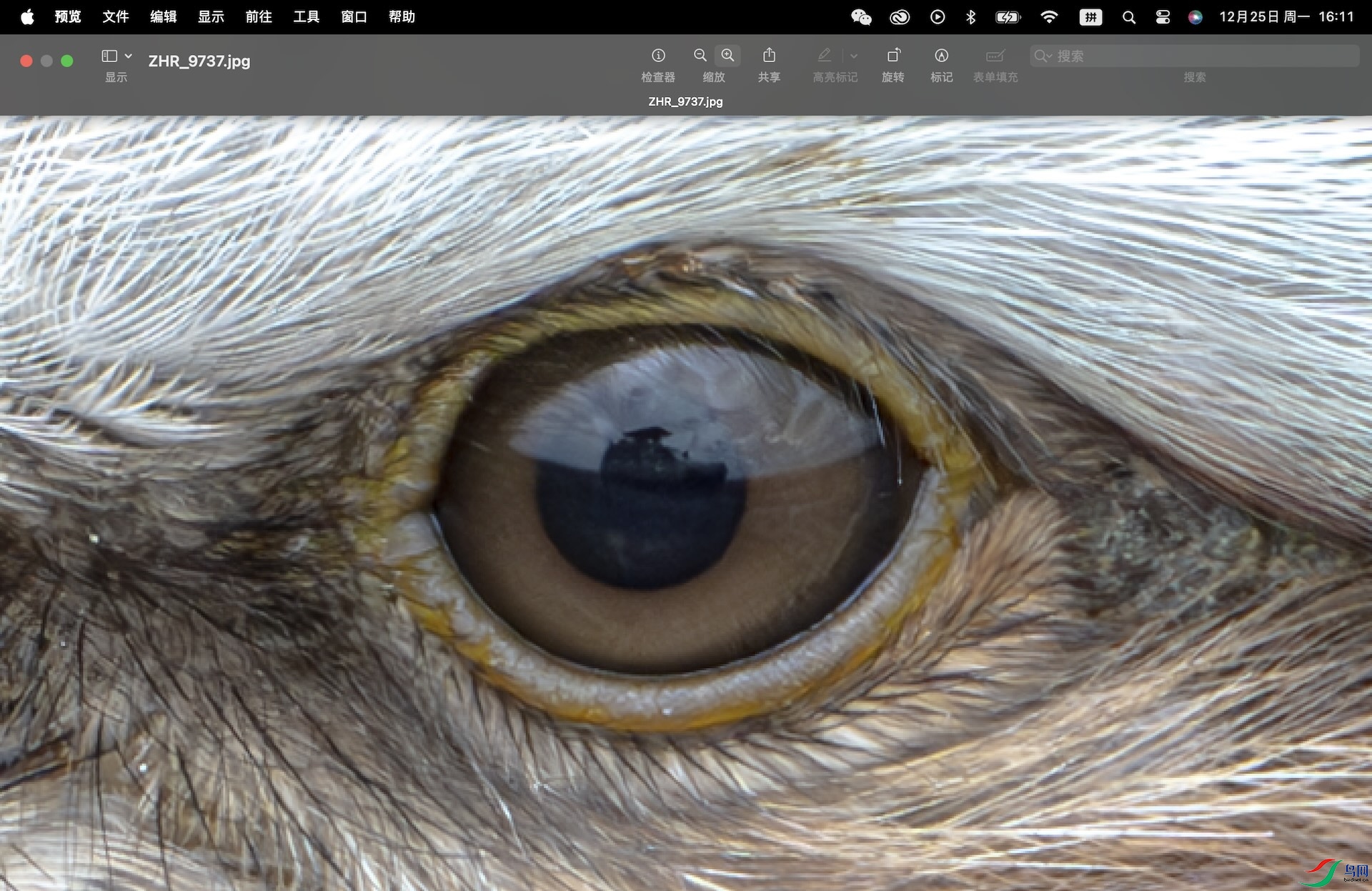Open the 预览 application menu
Image resolution: width=1372 pixels, height=891 pixels.
click(x=68, y=16)
